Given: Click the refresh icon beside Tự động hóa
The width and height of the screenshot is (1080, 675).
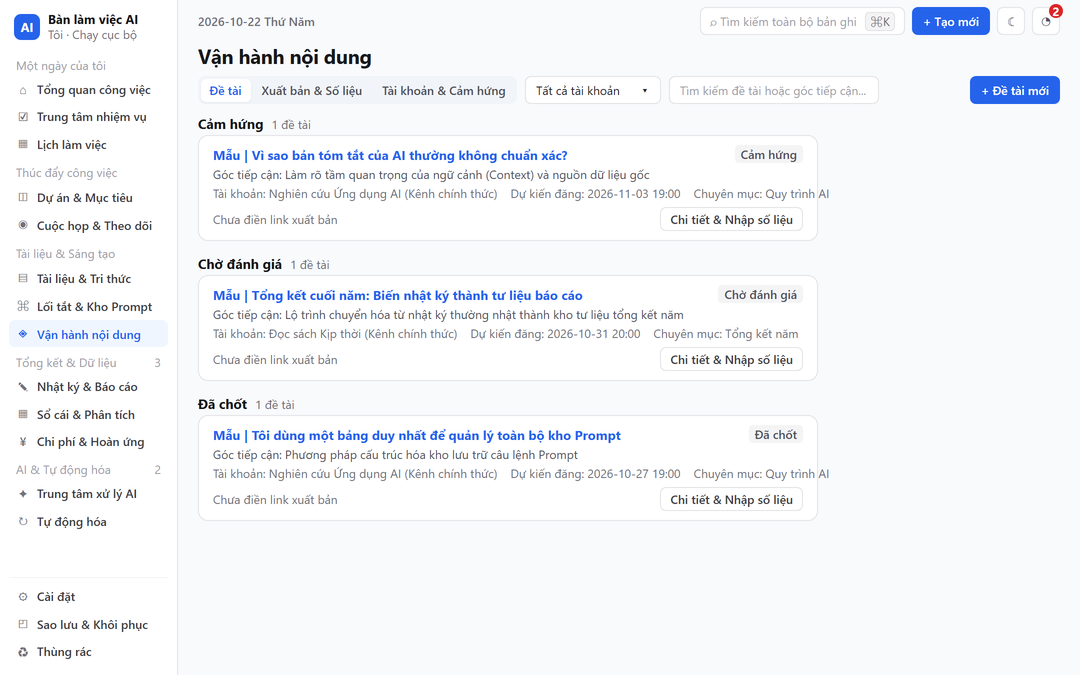Looking at the screenshot, I should point(23,521).
